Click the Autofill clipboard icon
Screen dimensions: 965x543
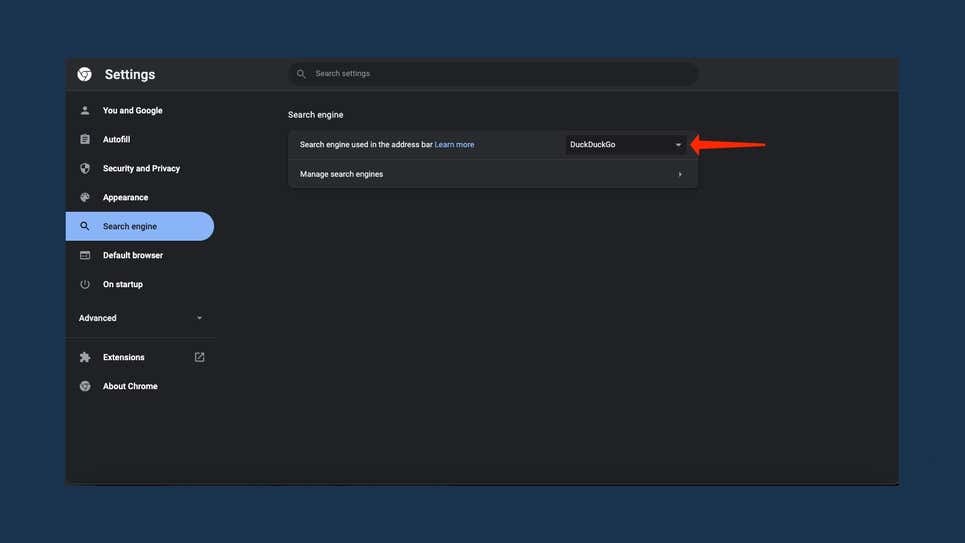[85, 140]
